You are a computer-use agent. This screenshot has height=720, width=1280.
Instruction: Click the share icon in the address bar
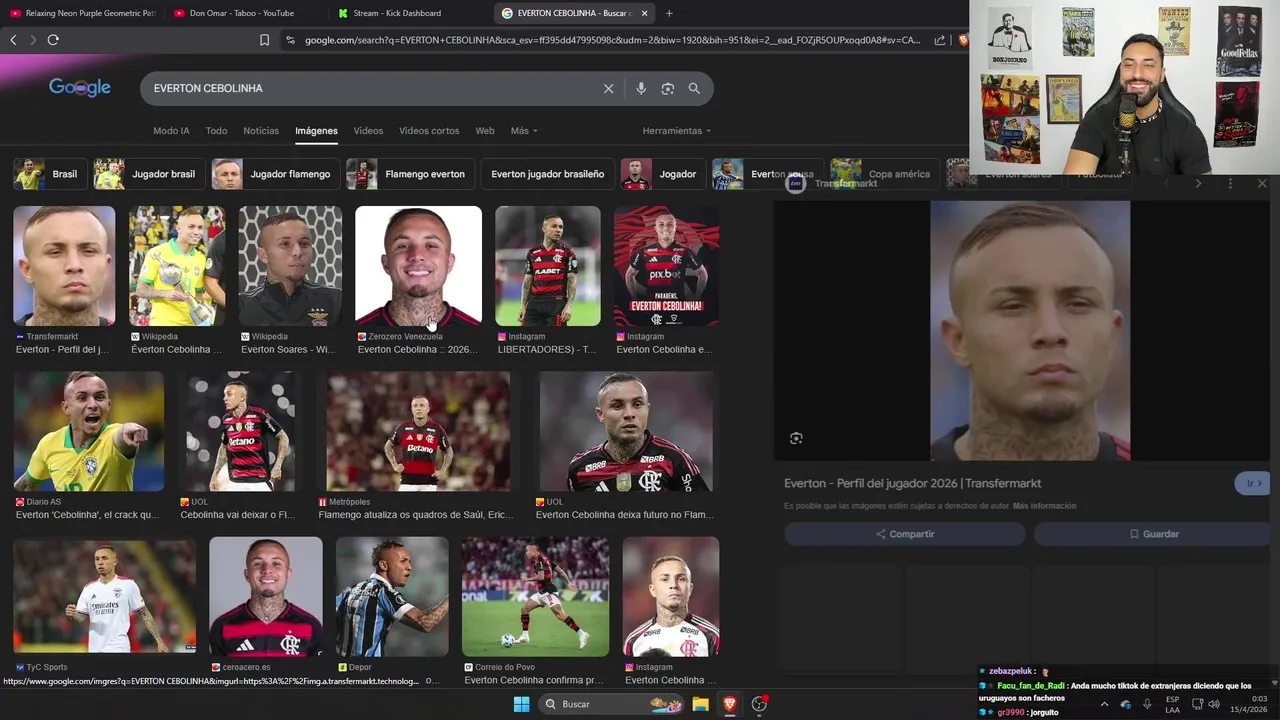click(940, 40)
